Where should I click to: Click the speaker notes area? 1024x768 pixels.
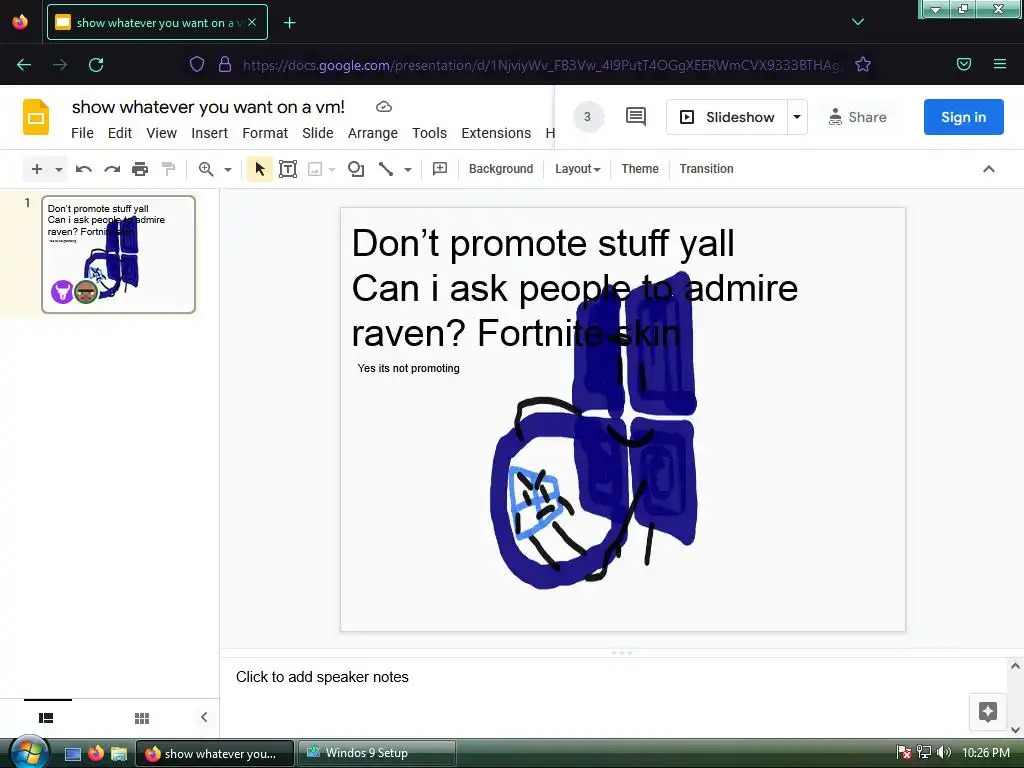click(614, 677)
